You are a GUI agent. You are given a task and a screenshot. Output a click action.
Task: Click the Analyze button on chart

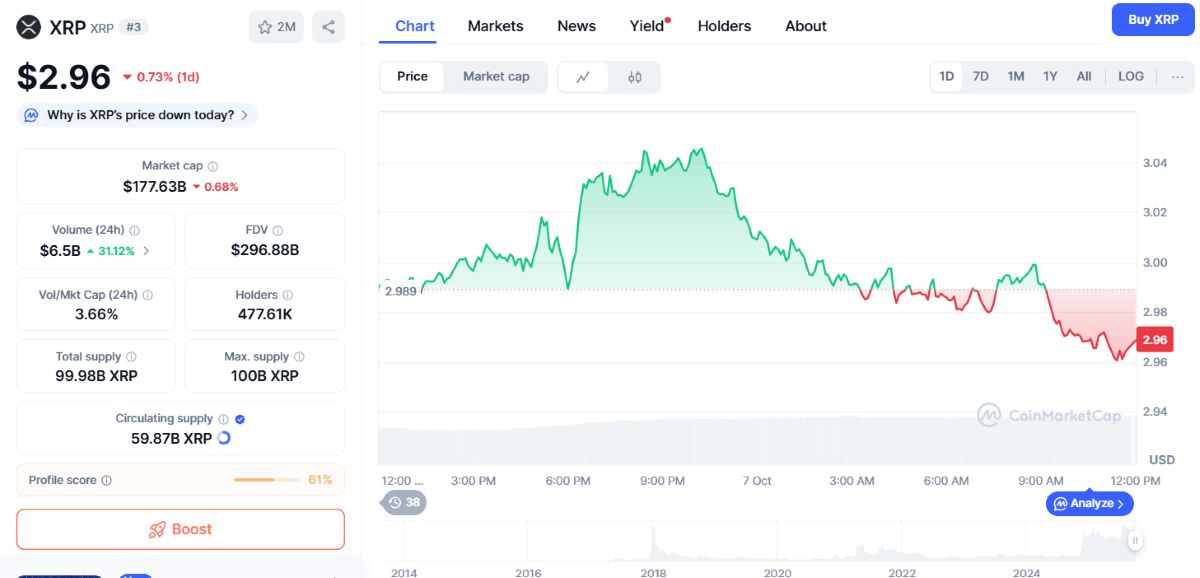1090,503
